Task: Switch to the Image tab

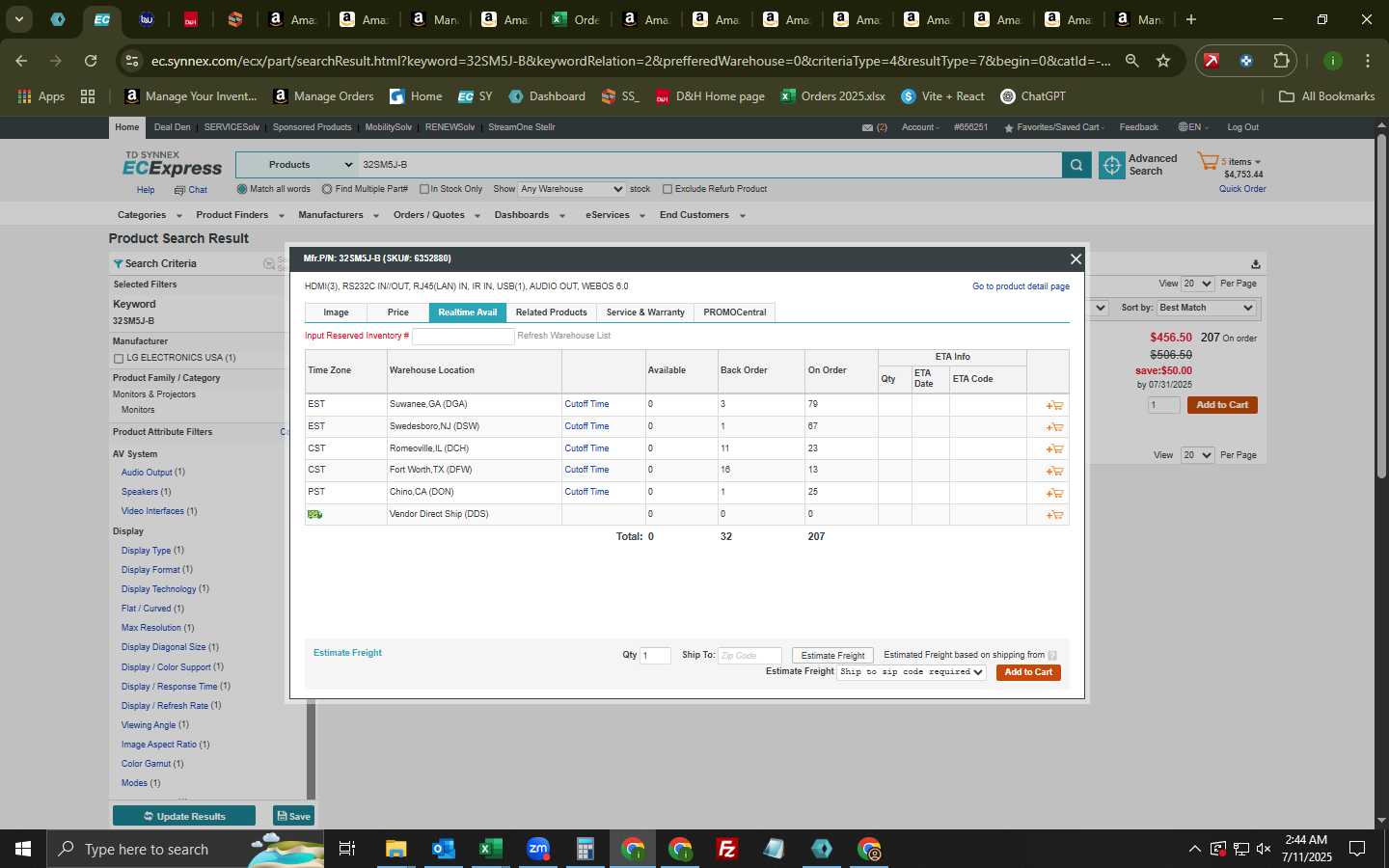Action: (x=336, y=312)
